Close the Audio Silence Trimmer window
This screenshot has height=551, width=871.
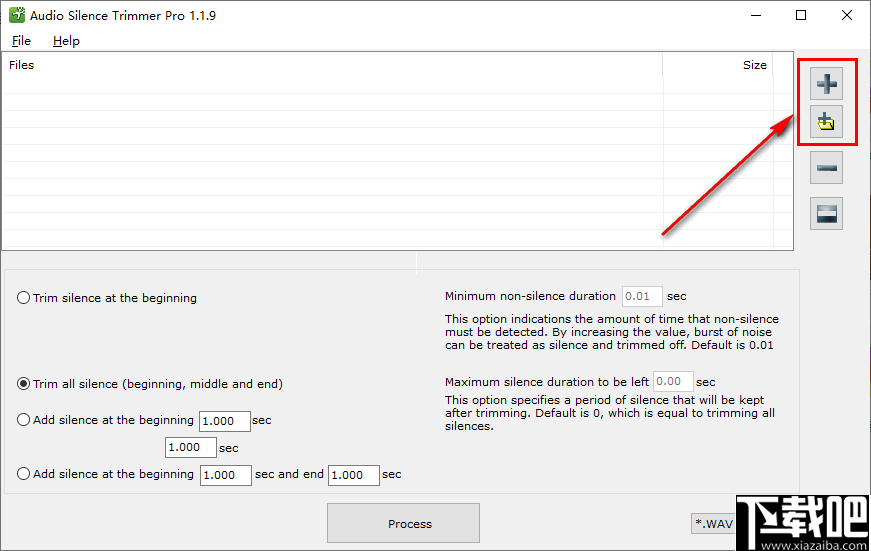pos(847,15)
